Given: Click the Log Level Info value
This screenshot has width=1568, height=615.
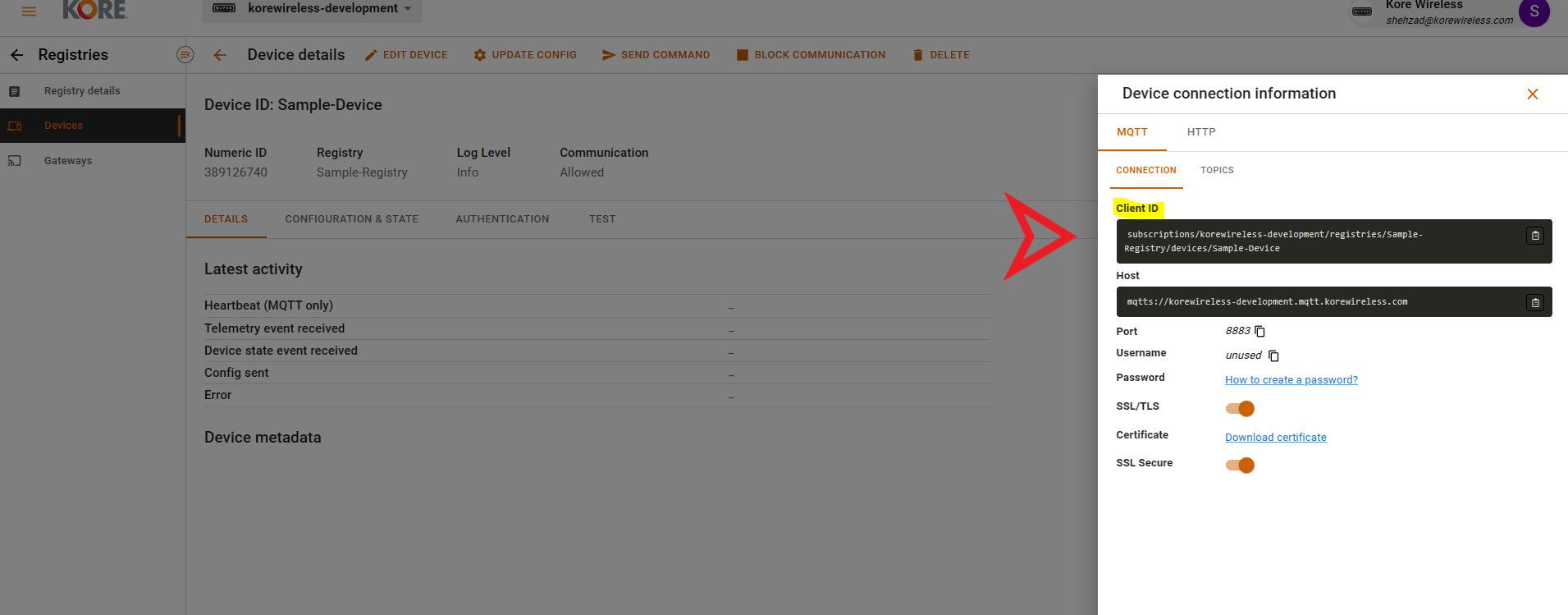Looking at the screenshot, I should click(468, 172).
